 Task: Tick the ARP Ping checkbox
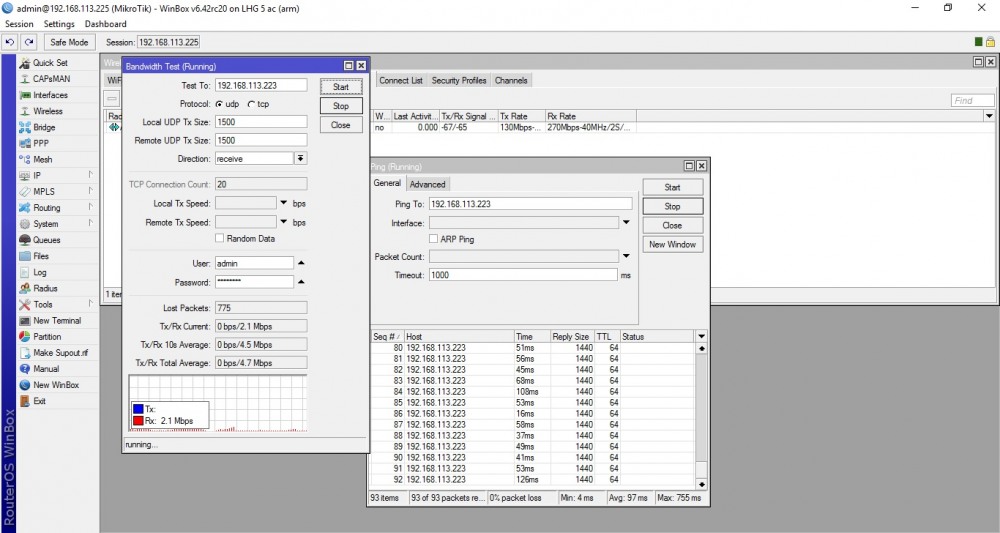pyautogui.click(x=433, y=240)
